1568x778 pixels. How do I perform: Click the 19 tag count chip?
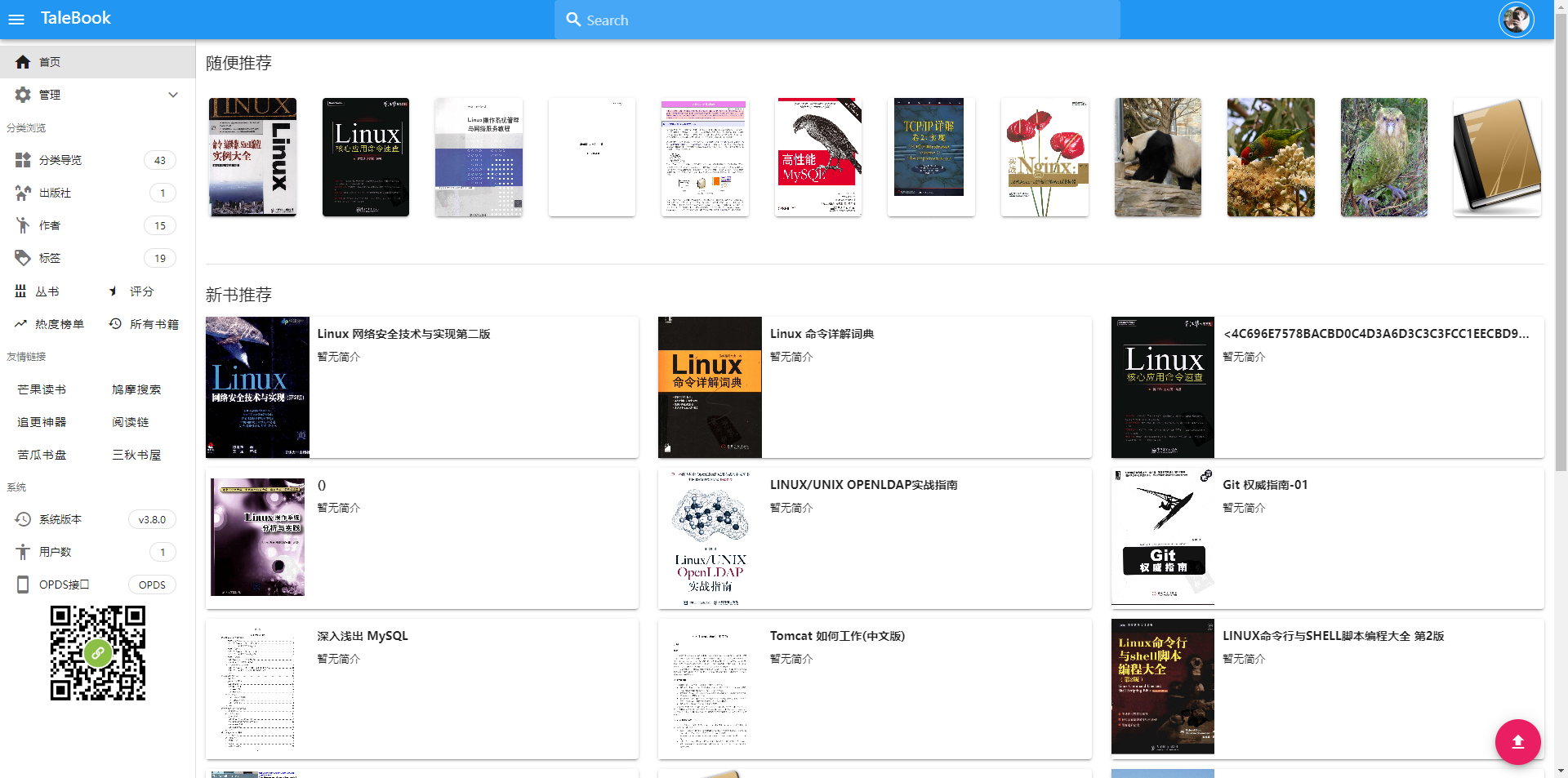click(160, 258)
